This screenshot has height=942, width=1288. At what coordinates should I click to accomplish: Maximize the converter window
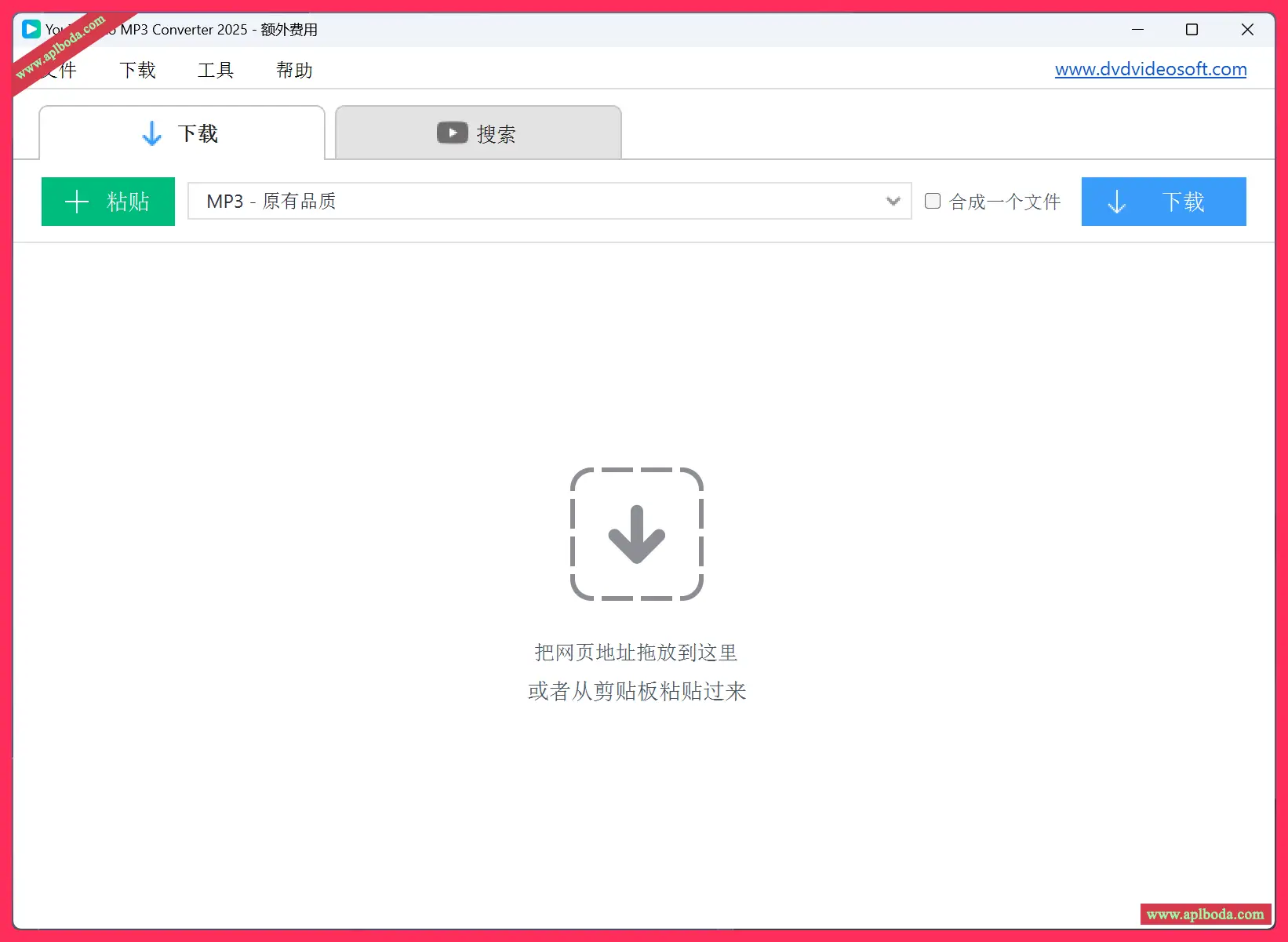(x=1192, y=30)
